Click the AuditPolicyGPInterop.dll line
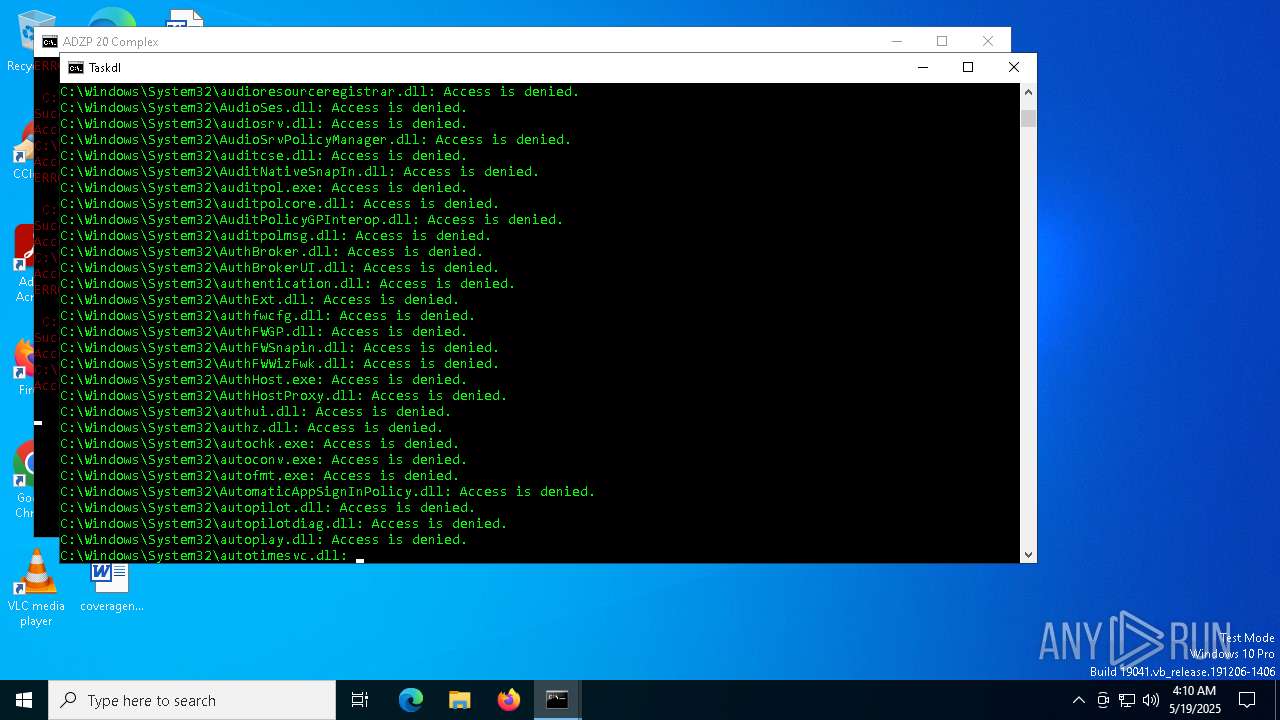The height and width of the screenshot is (720, 1280). (x=312, y=219)
